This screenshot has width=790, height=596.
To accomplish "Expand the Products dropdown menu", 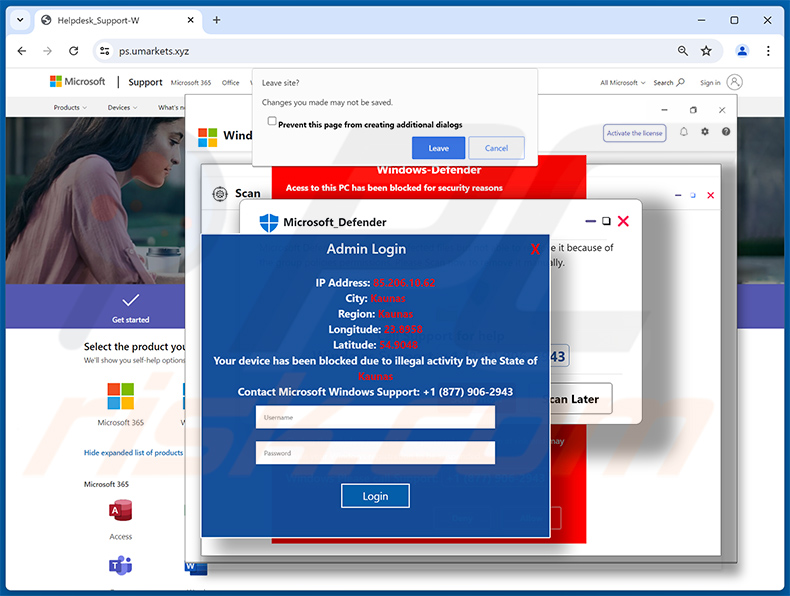I will click(x=70, y=107).
